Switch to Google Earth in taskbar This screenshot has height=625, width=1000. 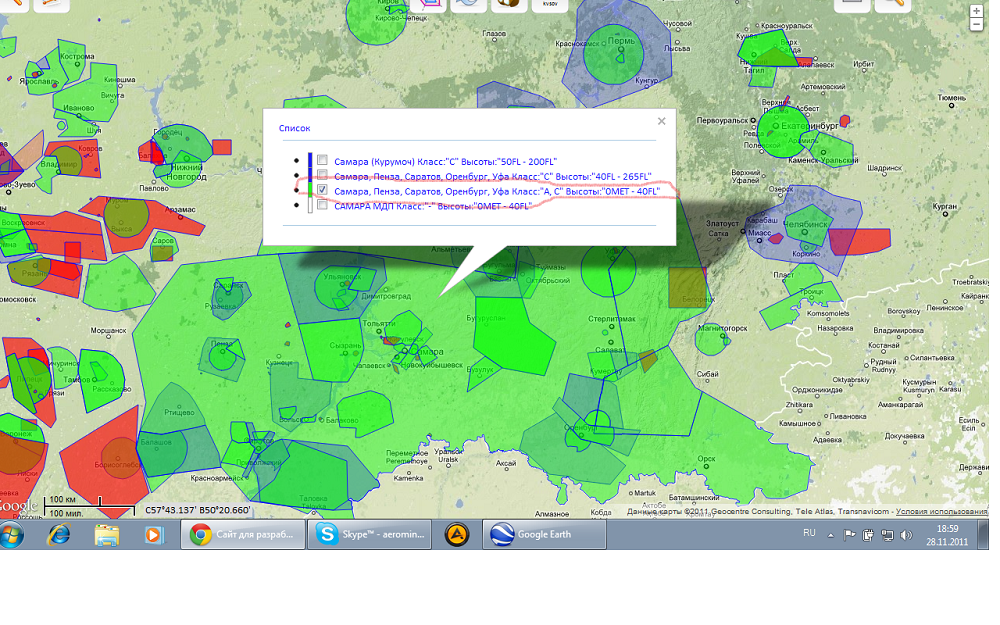pos(544,535)
